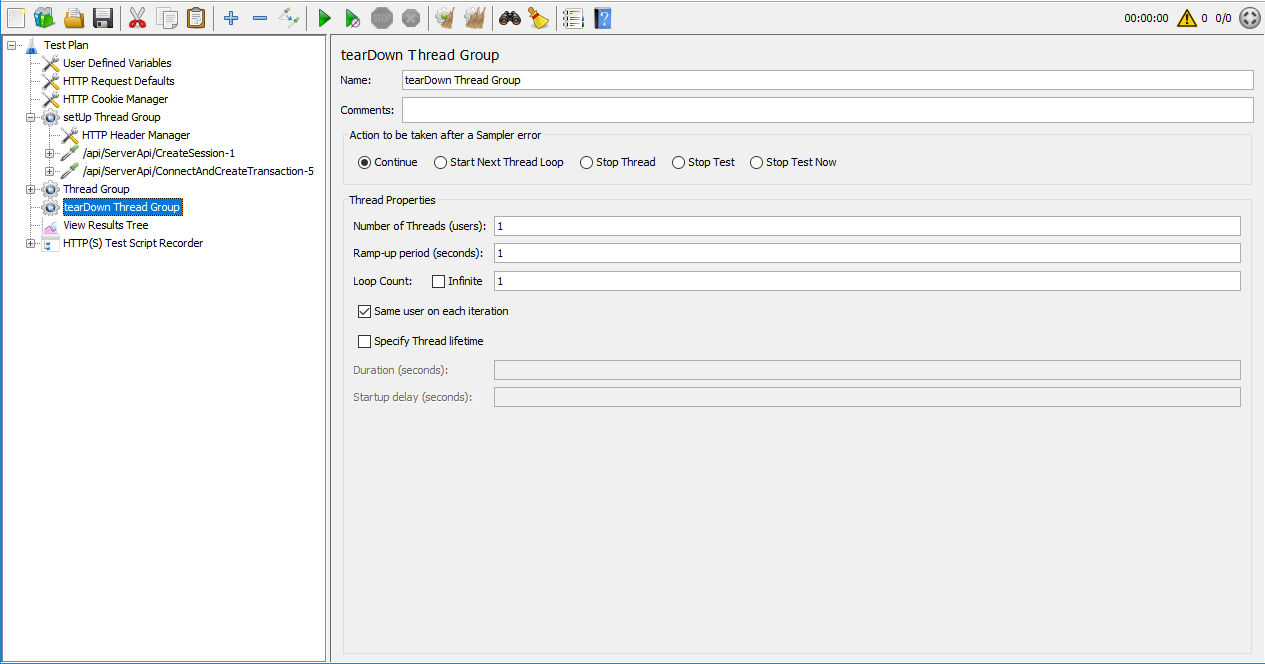Image resolution: width=1265 pixels, height=664 pixels.
Task: Click Start no pauses icon
Action: point(352,18)
